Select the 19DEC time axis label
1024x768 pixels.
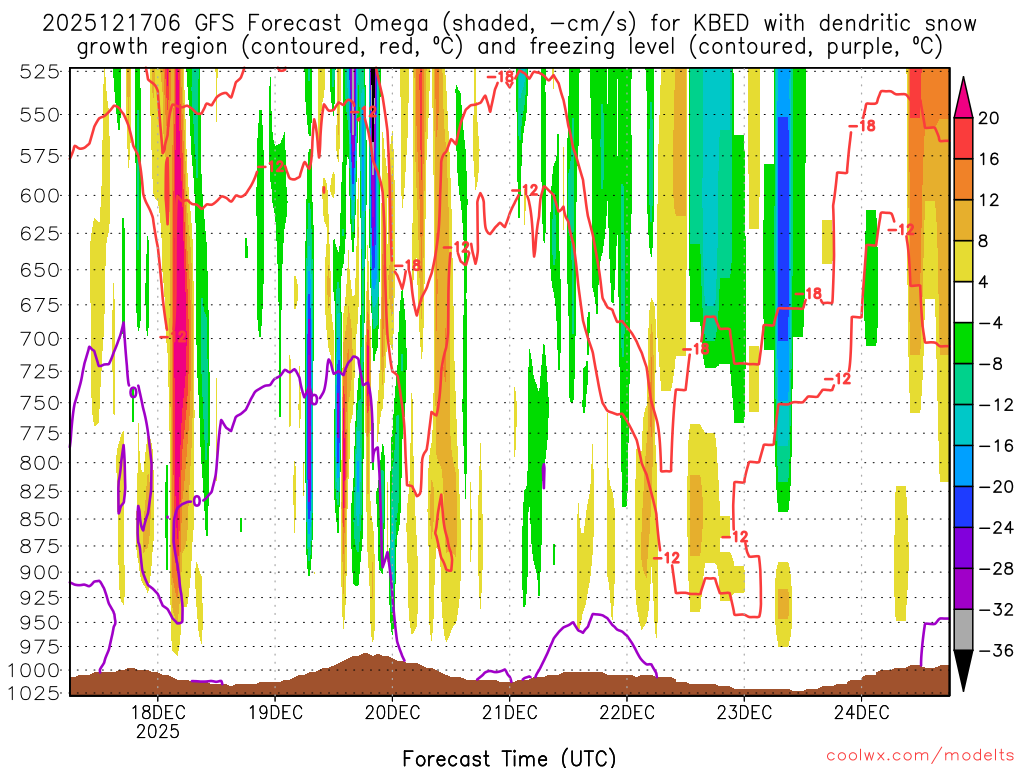tap(275, 712)
